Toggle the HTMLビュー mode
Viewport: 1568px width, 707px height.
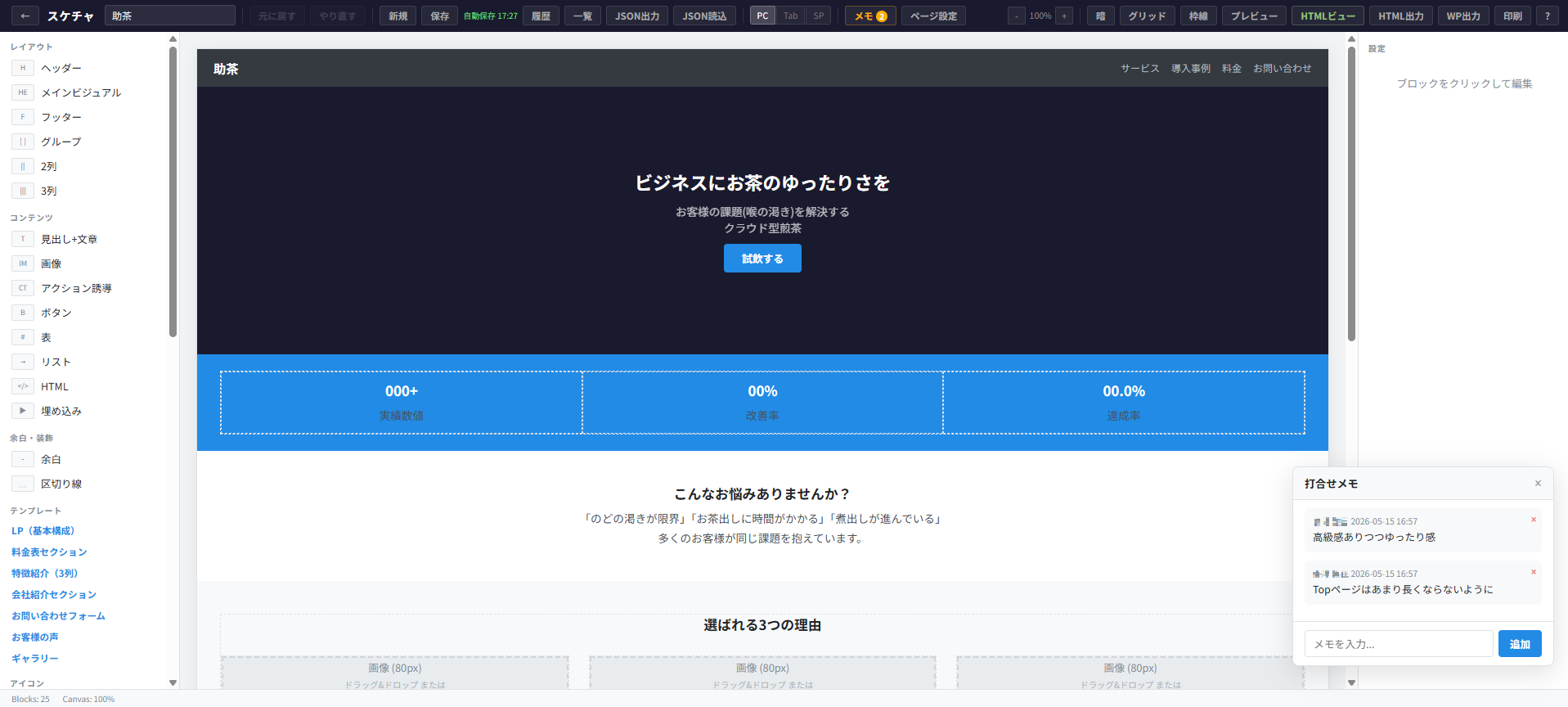click(x=1328, y=16)
